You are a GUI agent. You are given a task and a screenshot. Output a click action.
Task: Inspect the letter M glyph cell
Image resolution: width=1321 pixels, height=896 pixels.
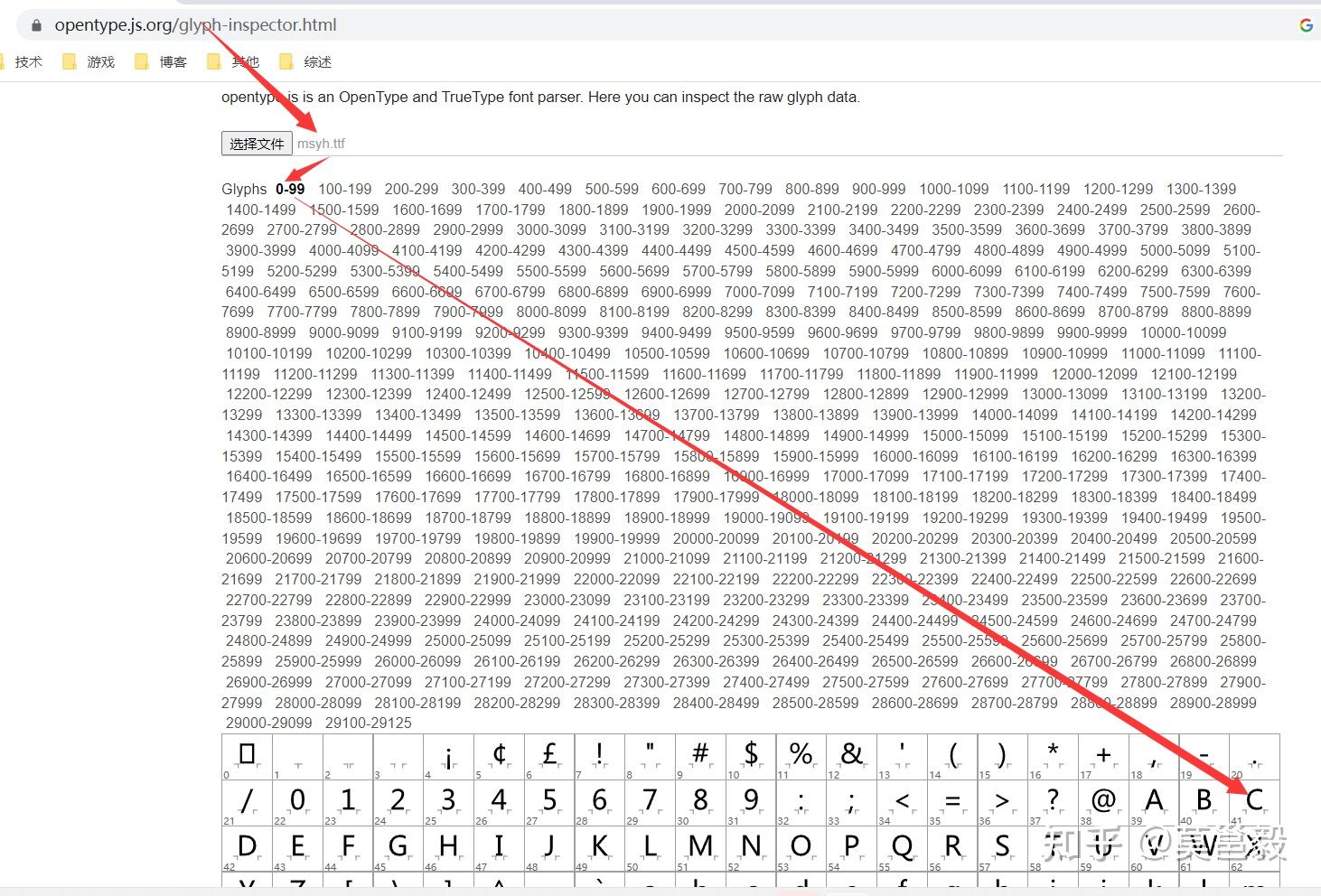pyautogui.click(x=700, y=849)
